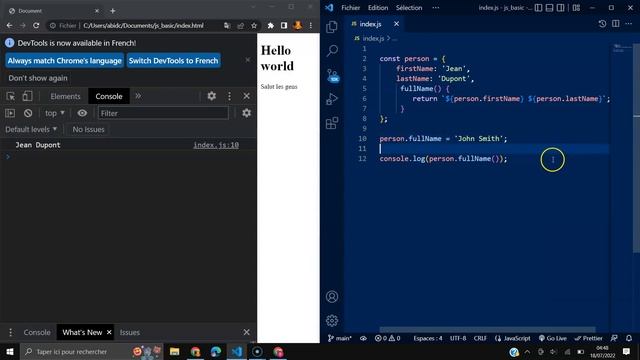Customize the VS Code layout
This screenshot has height=360, width=640.
point(576,8)
